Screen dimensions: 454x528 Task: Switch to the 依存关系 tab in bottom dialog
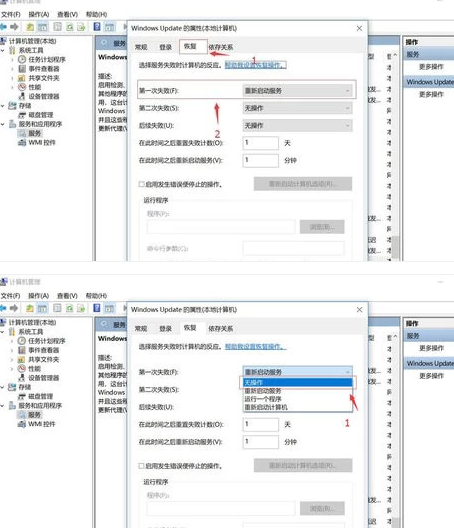pyautogui.click(x=221, y=329)
